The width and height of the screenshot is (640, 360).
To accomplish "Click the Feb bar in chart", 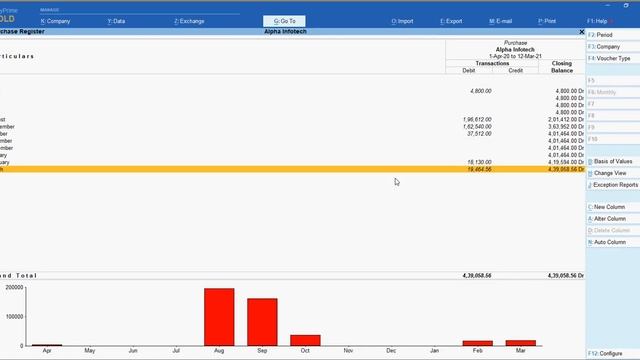I will [x=478, y=343].
